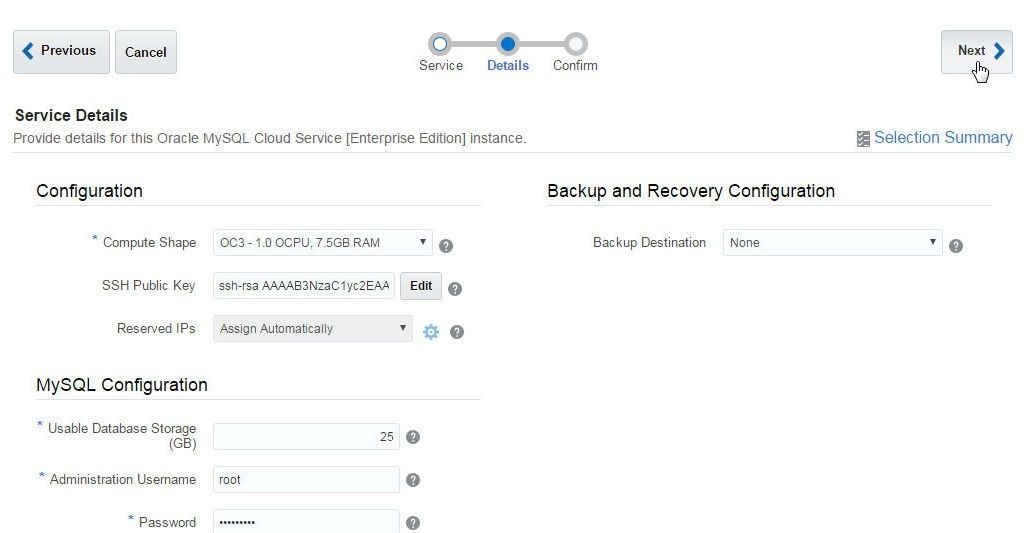Click the help icon beside Compute Shape
Image resolution: width=1034 pixels, height=533 pixels.
[x=446, y=246]
